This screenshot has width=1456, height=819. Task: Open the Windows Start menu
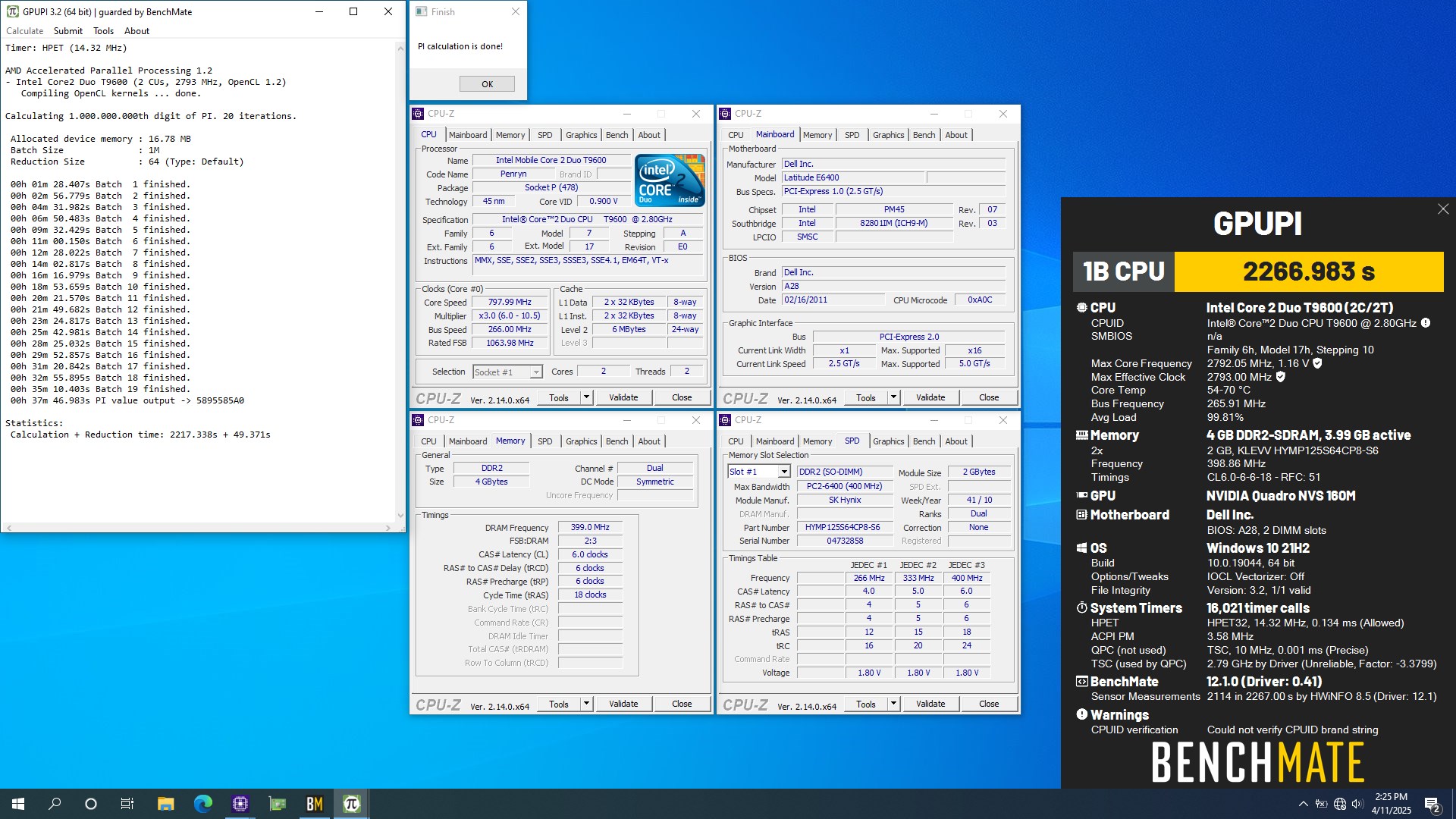[18, 804]
